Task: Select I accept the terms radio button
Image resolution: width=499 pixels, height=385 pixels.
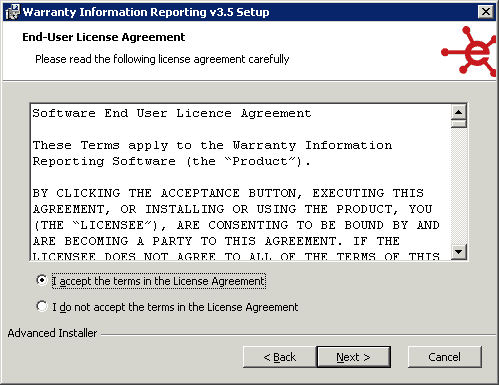Action: tap(42, 280)
